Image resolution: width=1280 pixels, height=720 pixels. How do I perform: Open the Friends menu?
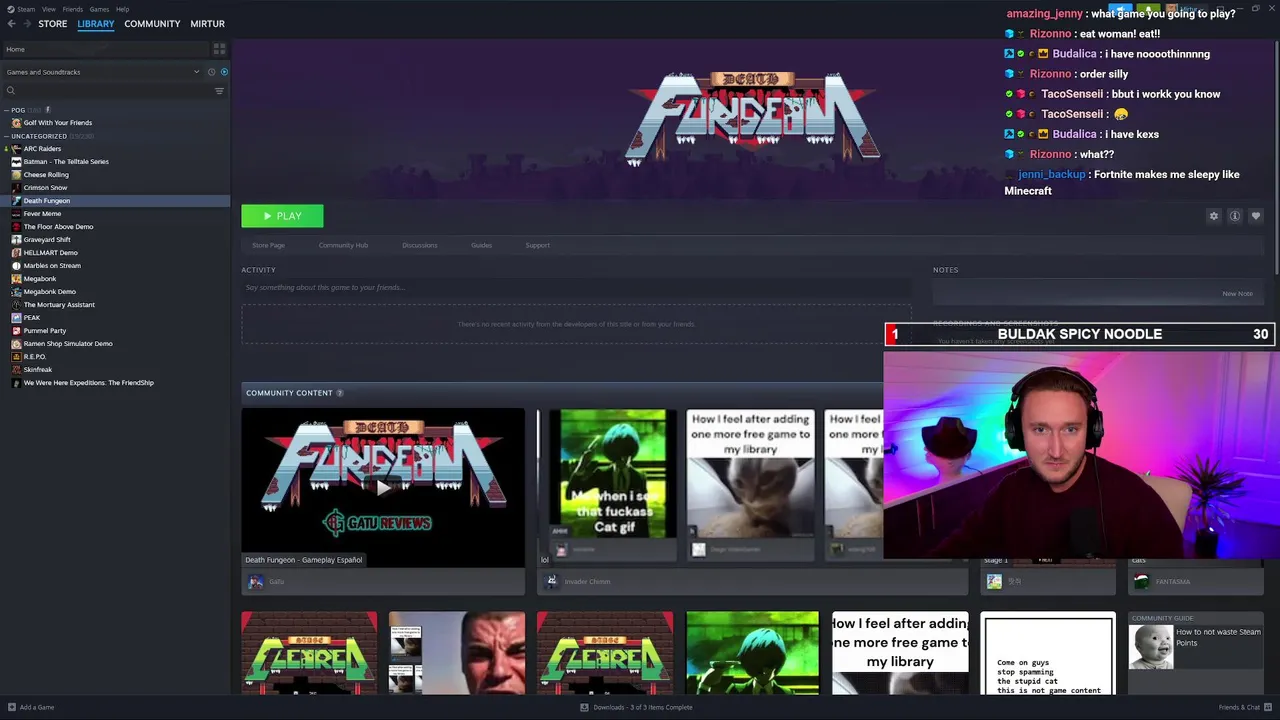[x=73, y=9]
